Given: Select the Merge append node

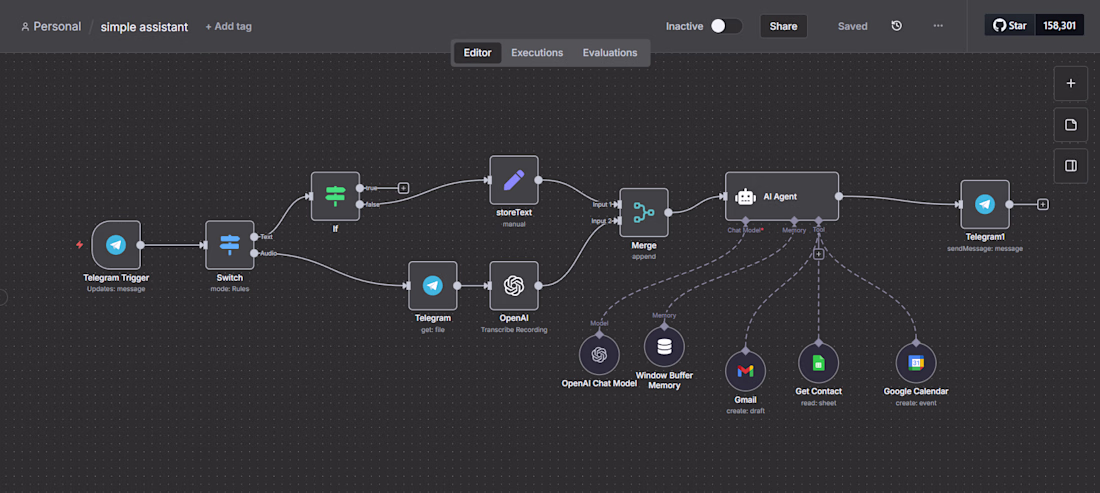Looking at the screenshot, I should click(x=644, y=212).
